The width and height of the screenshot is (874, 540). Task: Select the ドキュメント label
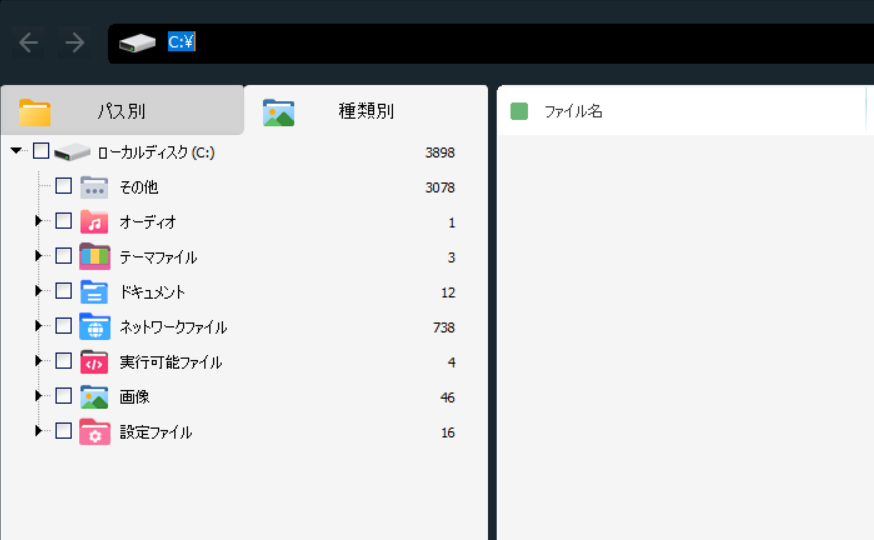[152, 293]
